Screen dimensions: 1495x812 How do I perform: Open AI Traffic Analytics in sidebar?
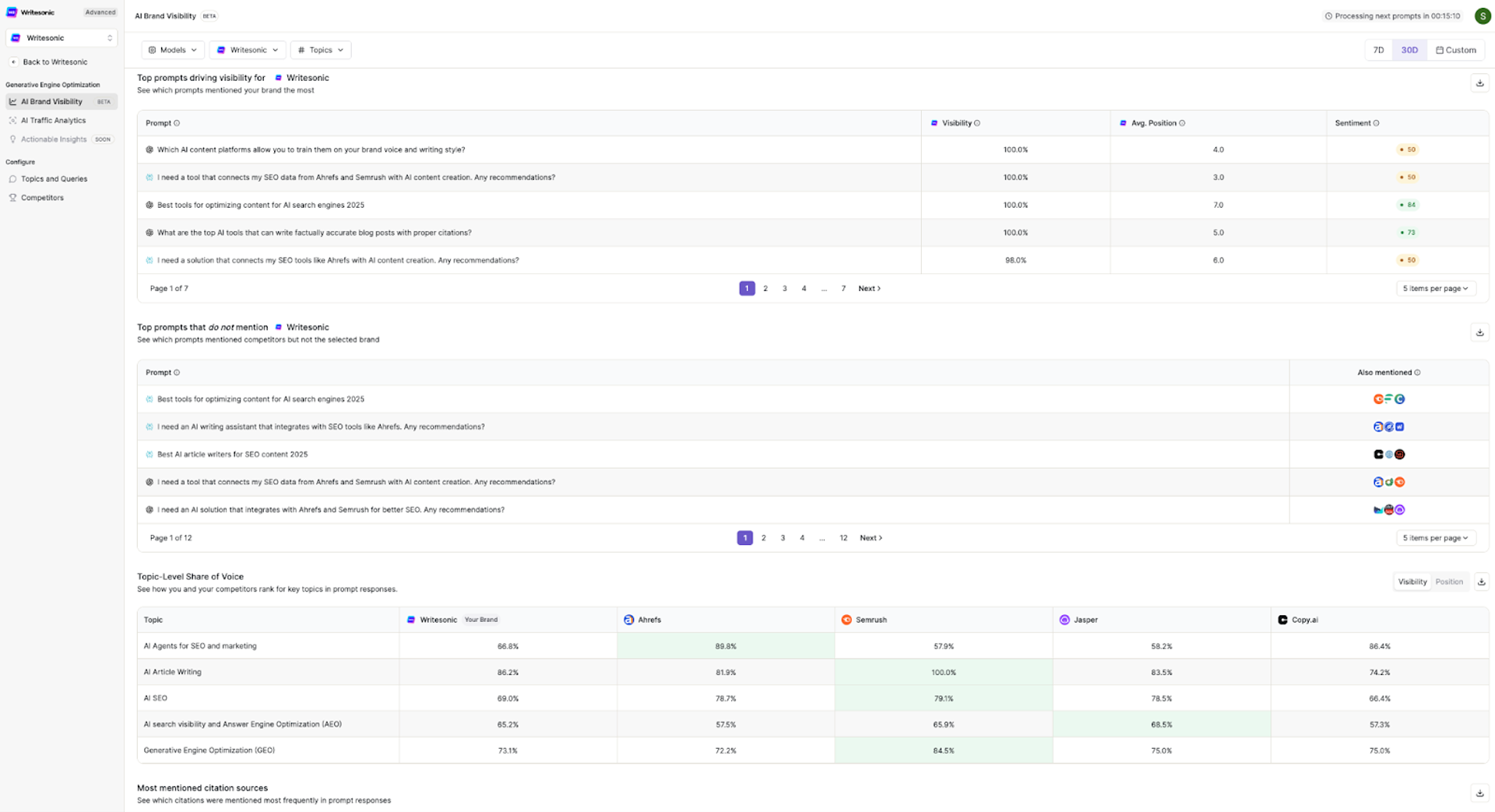(x=53, y=121)
